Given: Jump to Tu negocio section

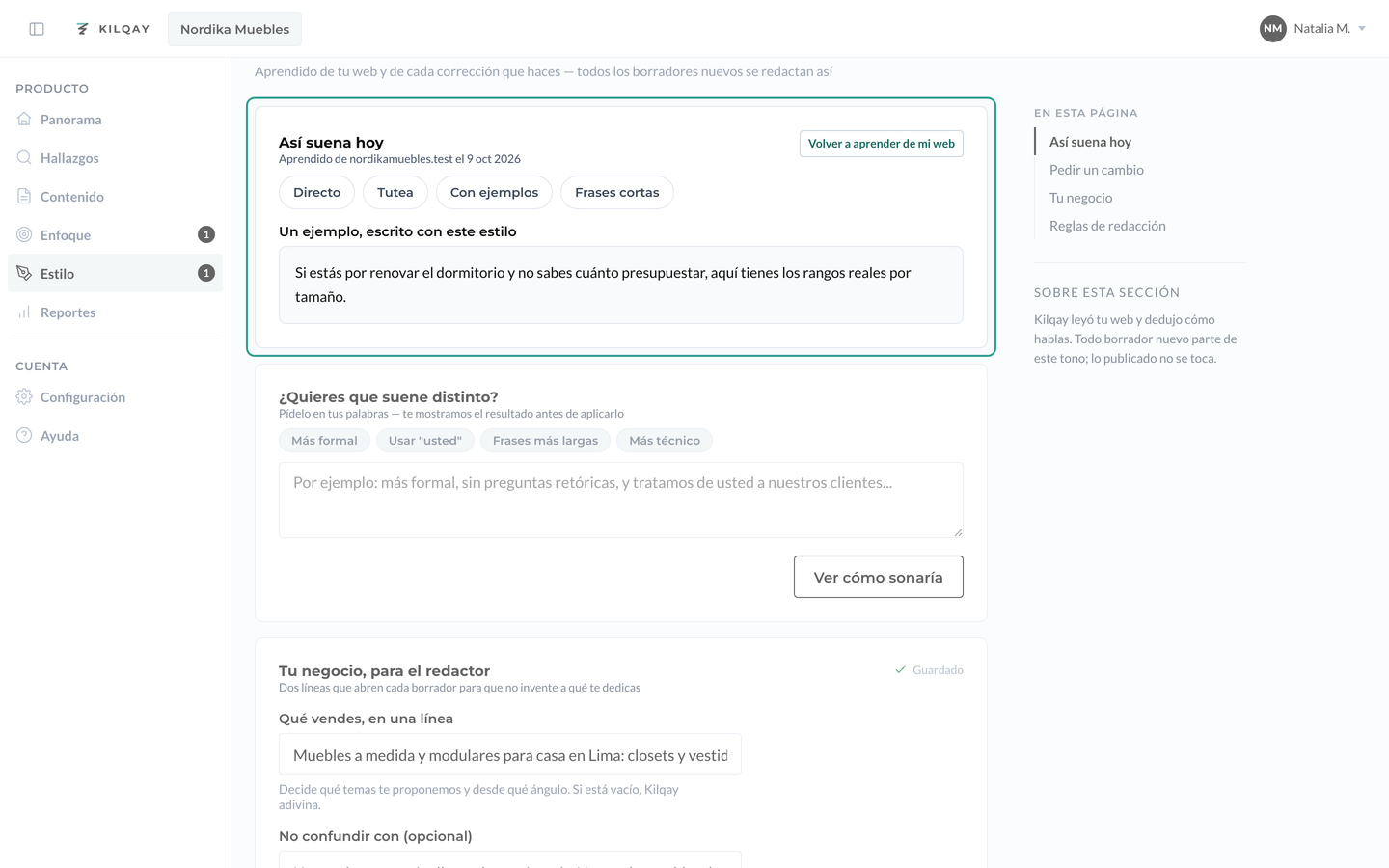Looking at the screenshot, I should click(1081, 198).
